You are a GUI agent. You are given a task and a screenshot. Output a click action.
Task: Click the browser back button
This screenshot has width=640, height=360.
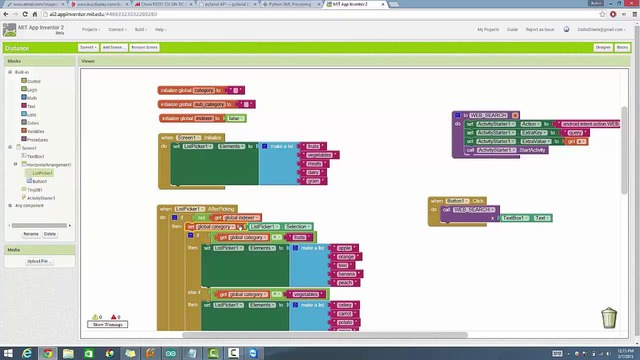pyautogui.click(x=6, y=14)
